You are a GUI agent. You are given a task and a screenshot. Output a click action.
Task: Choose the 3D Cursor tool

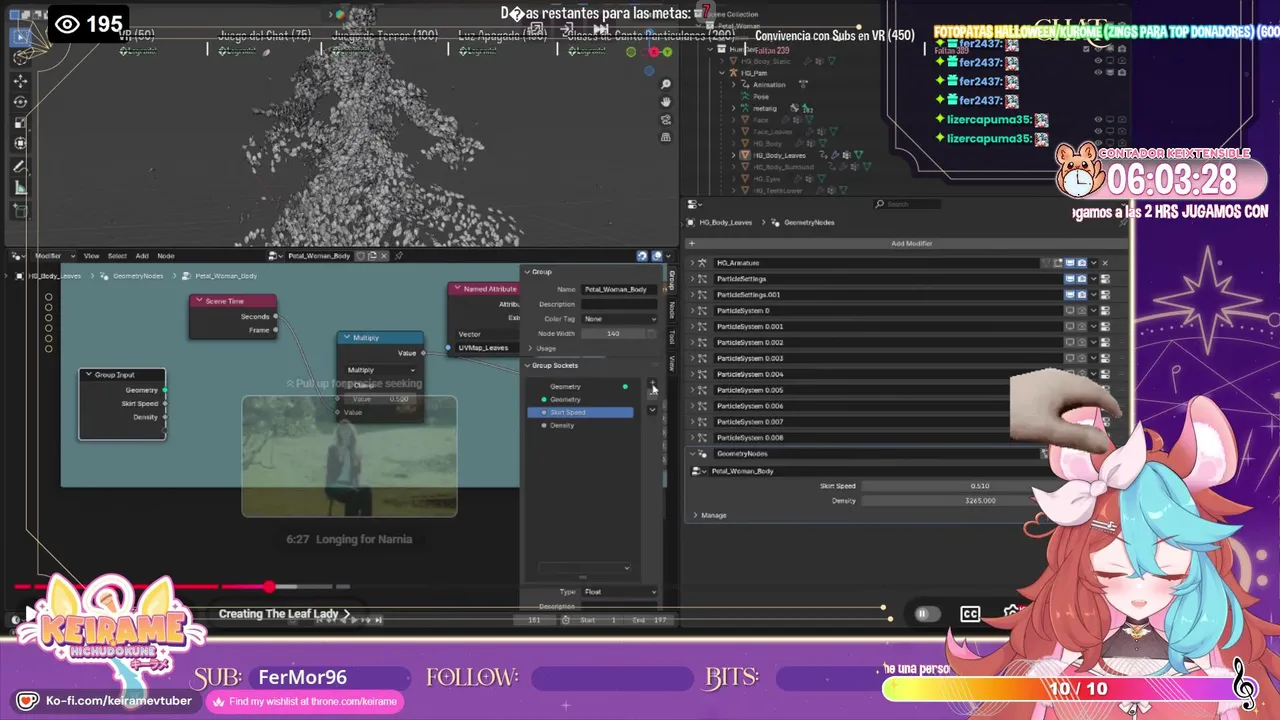coord(20,59)
